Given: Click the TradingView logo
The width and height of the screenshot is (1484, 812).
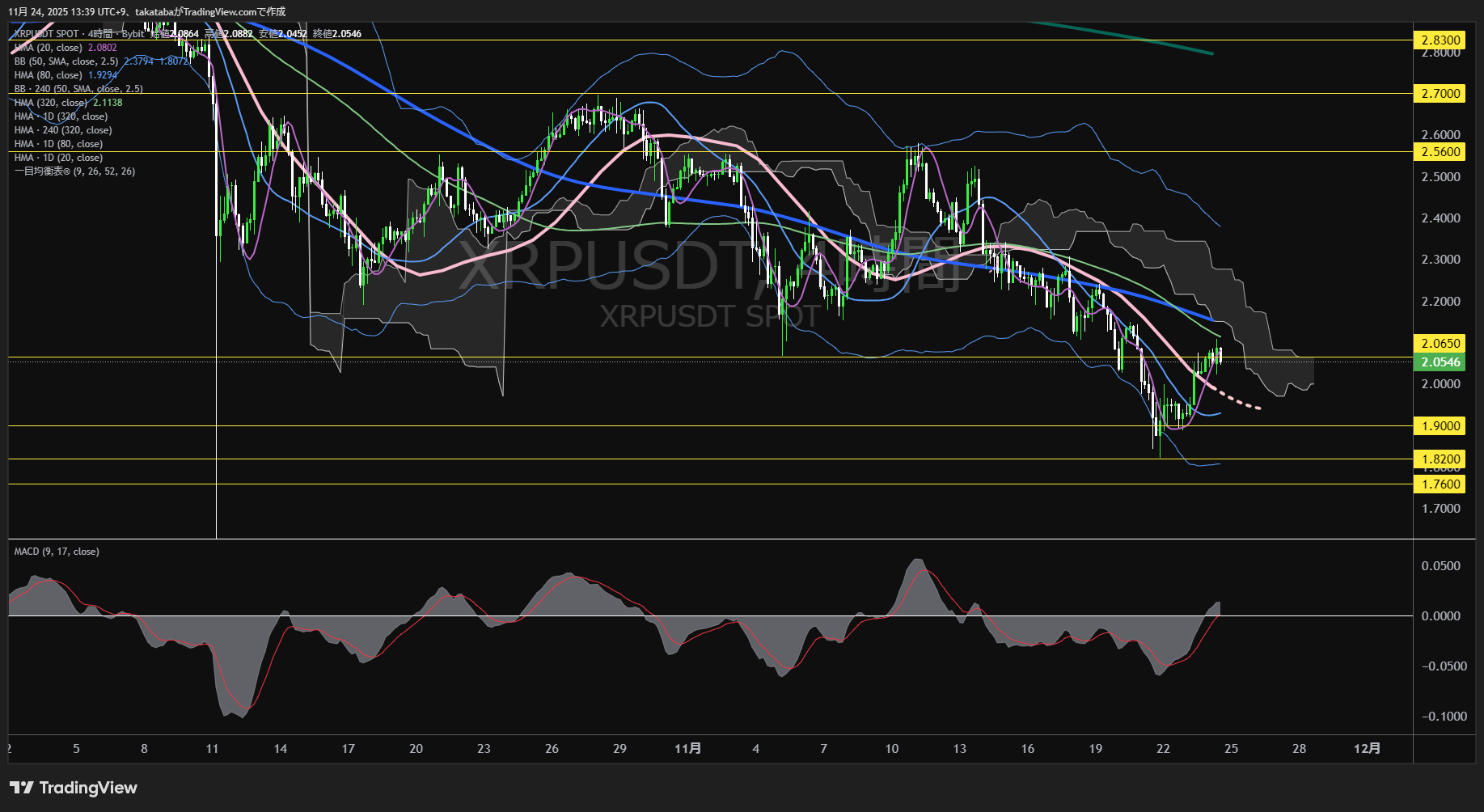Looking at the screenshot, I should [73, 787].
